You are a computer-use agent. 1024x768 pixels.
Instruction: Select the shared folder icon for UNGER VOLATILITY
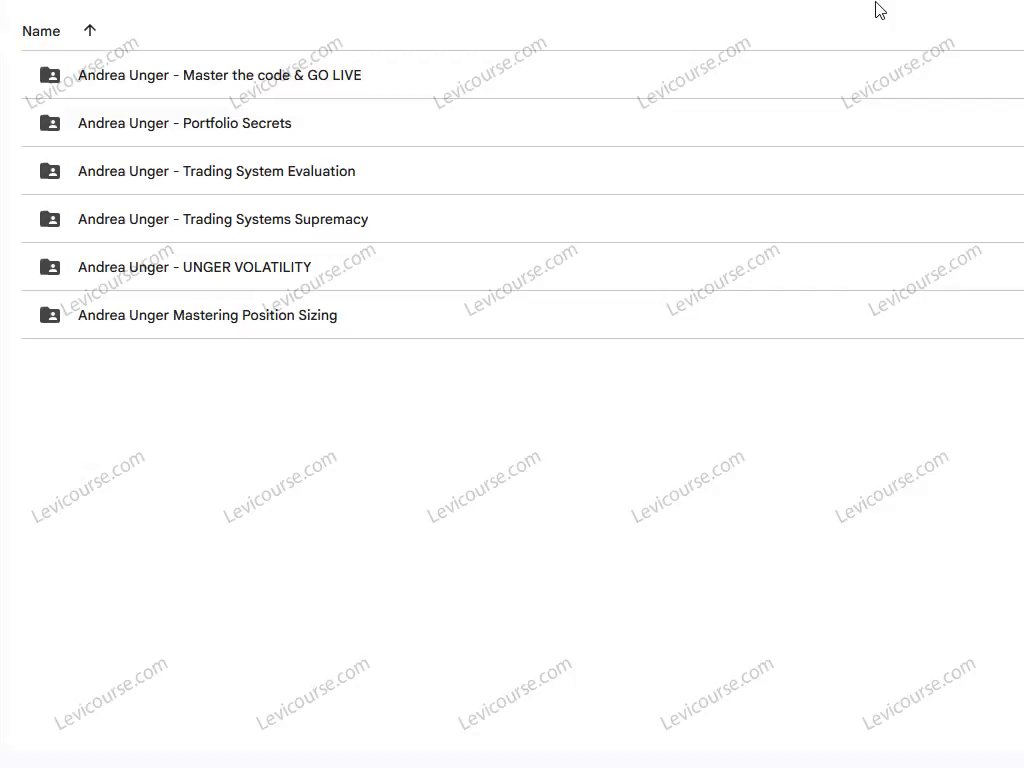click(x=50, y=267)
